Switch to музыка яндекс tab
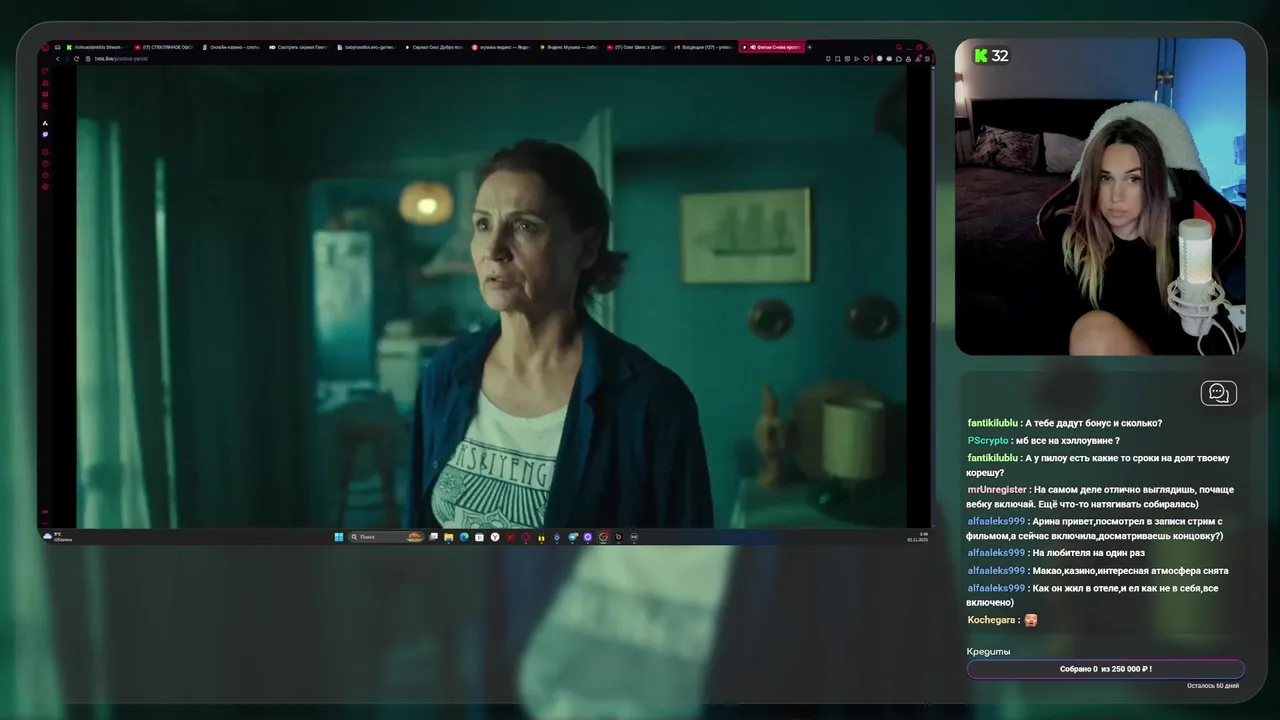The width and height of the screenshot is (1280, 720). [503, 47]
